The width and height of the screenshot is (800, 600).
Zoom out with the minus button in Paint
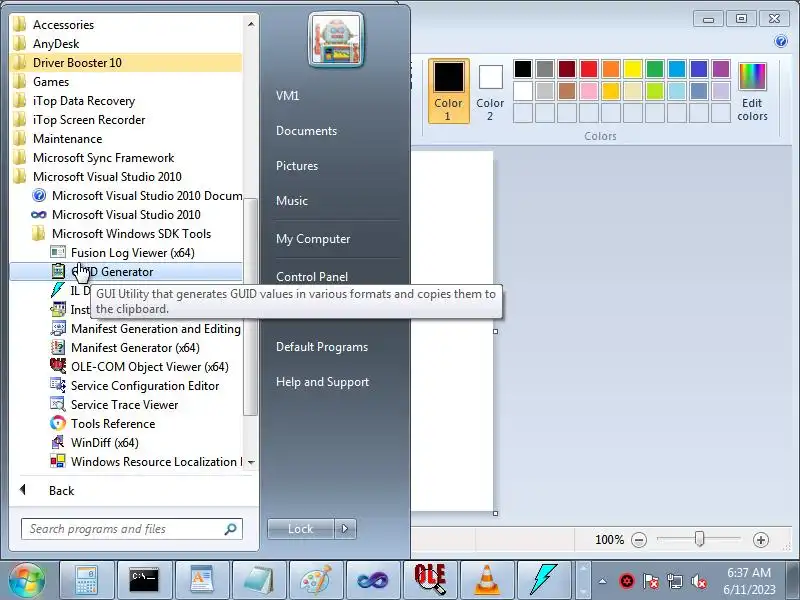click(639, 540)
